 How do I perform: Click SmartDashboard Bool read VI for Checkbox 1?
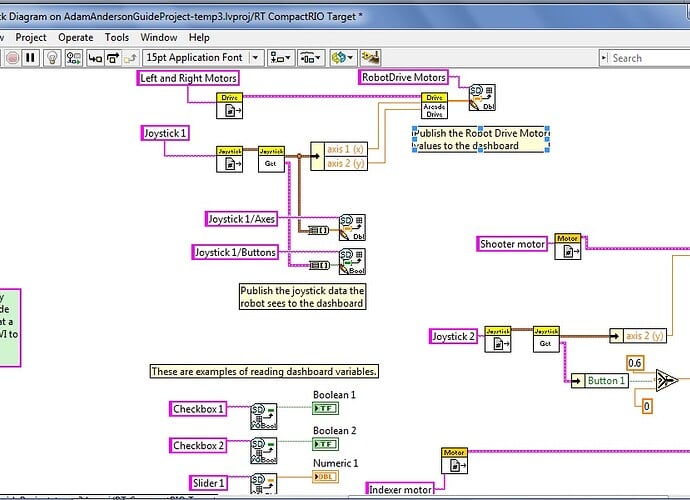coord(264,416)
